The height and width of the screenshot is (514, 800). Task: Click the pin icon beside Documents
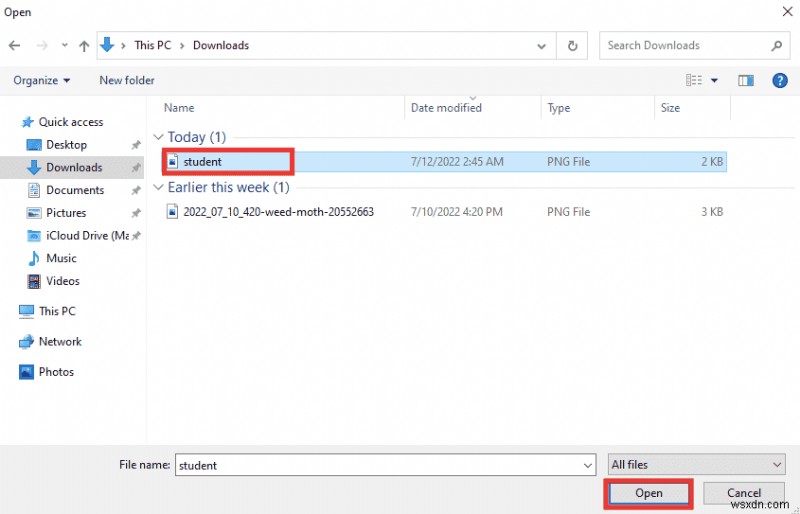[x=136, y=190]
